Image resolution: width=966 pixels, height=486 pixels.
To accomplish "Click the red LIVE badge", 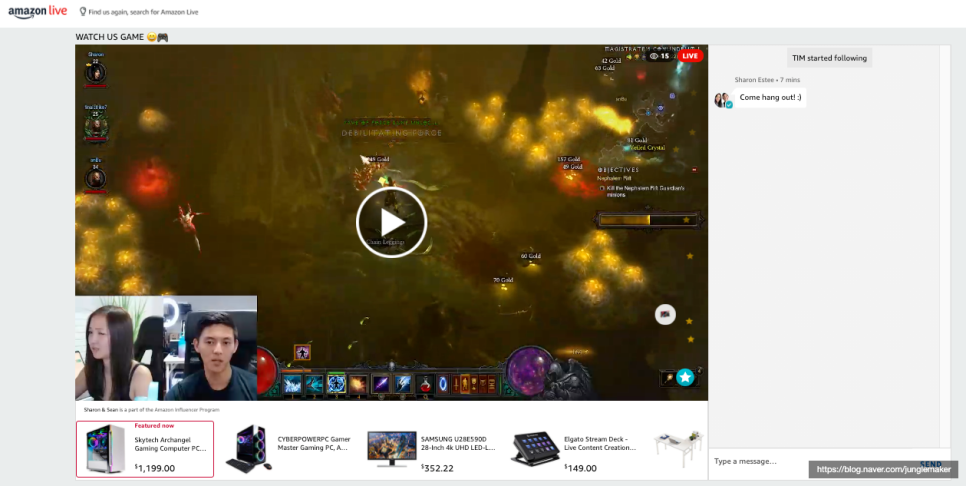I will (690, 56).
